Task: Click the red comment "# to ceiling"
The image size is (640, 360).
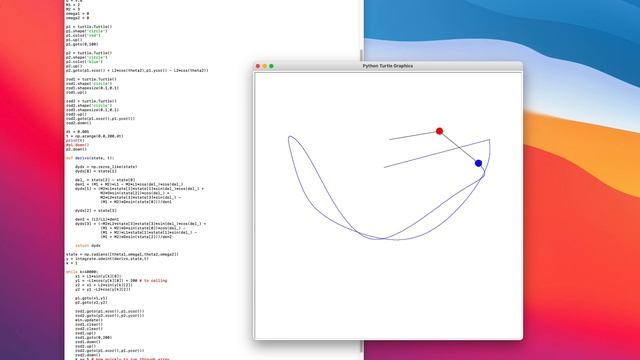Action: pos(153,280)
